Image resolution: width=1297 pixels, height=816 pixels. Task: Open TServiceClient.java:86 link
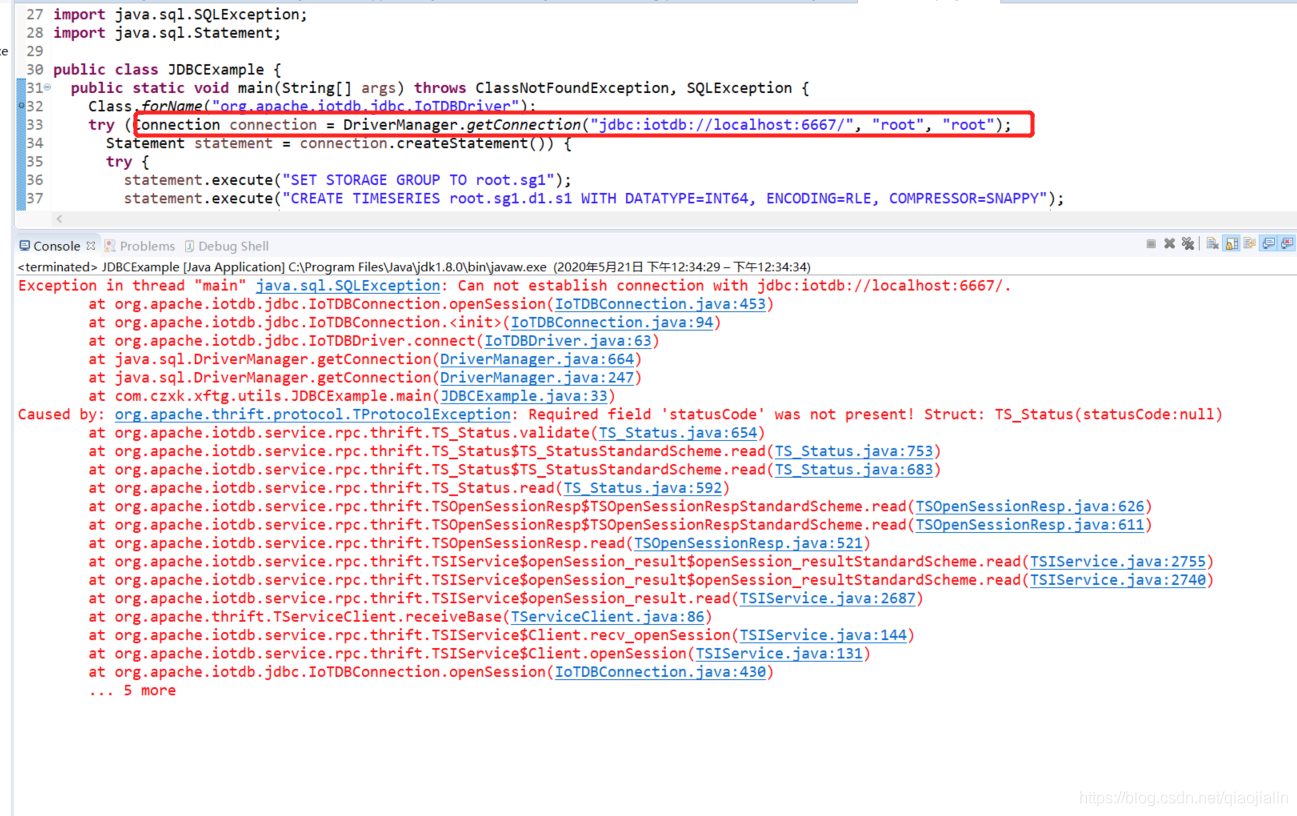coord(607,617)
